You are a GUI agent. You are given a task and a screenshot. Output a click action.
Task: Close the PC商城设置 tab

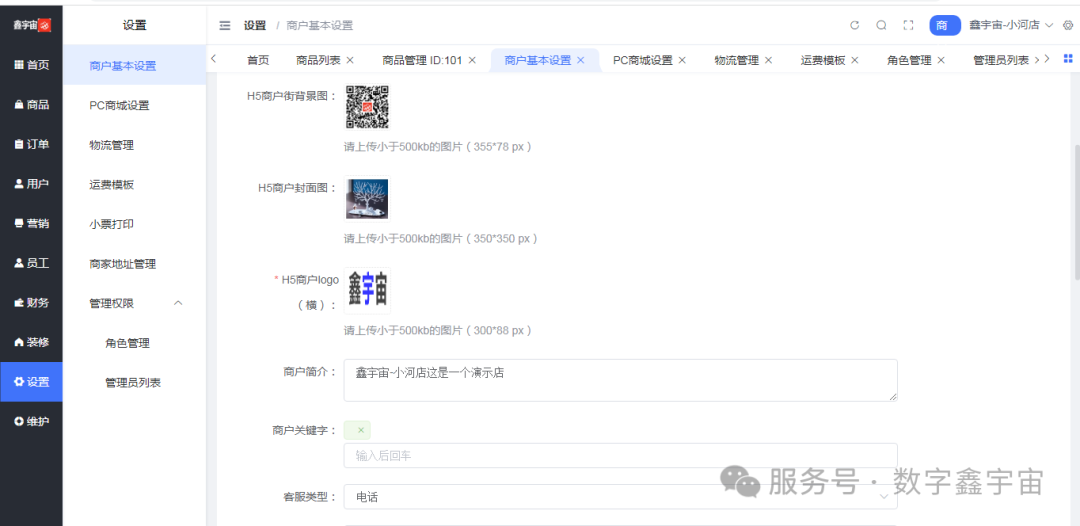(x=682, y=60)
